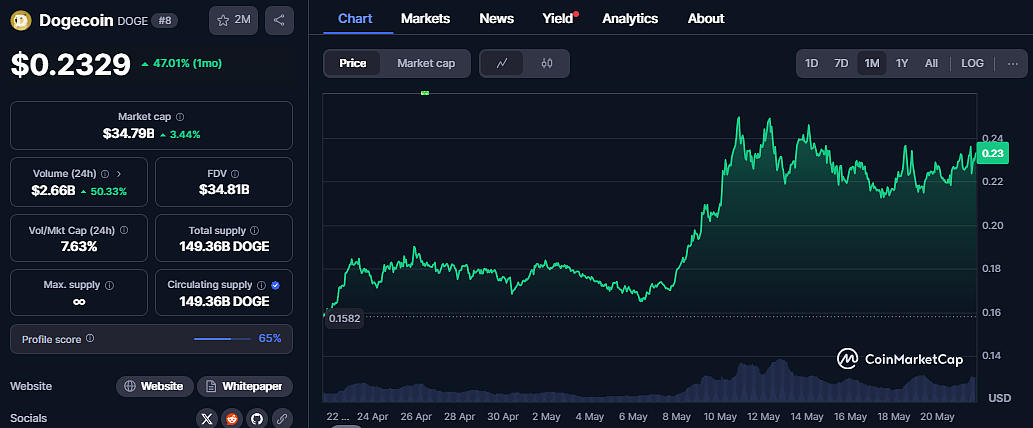
Task: Select the 1Y time range
Action: coord(902,63)
